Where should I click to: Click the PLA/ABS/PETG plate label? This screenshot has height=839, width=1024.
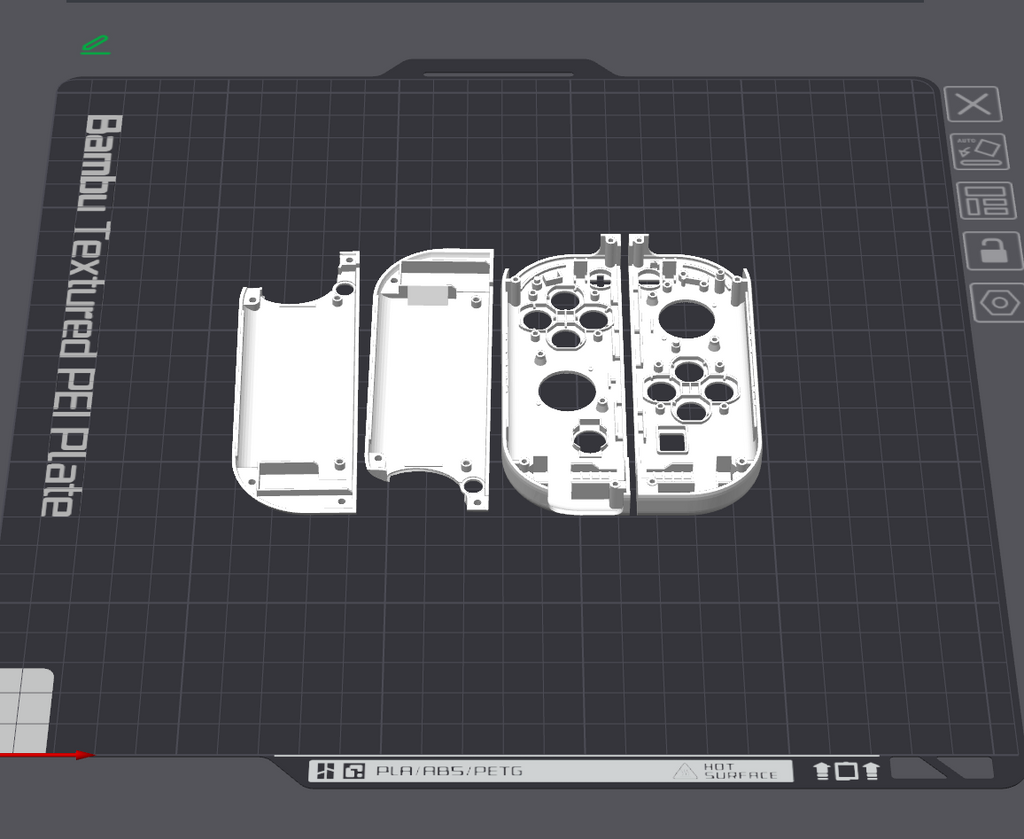point(449,770)
